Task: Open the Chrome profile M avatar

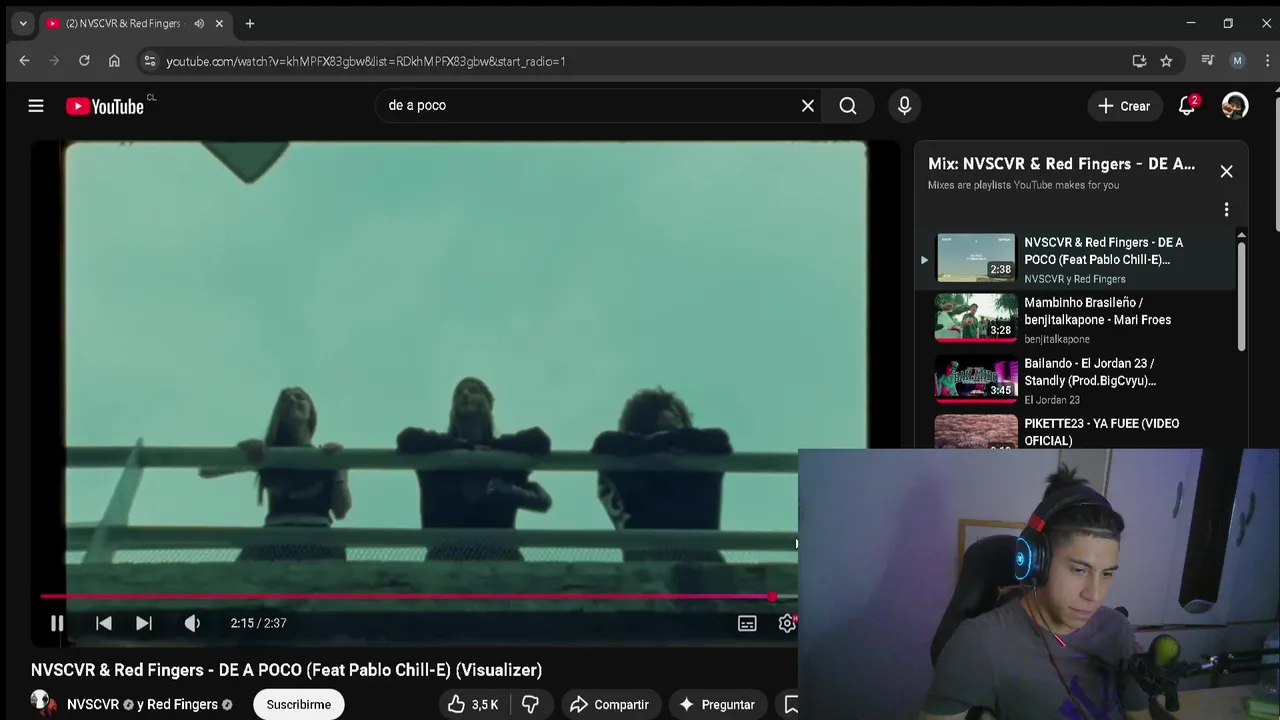Action: tap(1237, 61)
